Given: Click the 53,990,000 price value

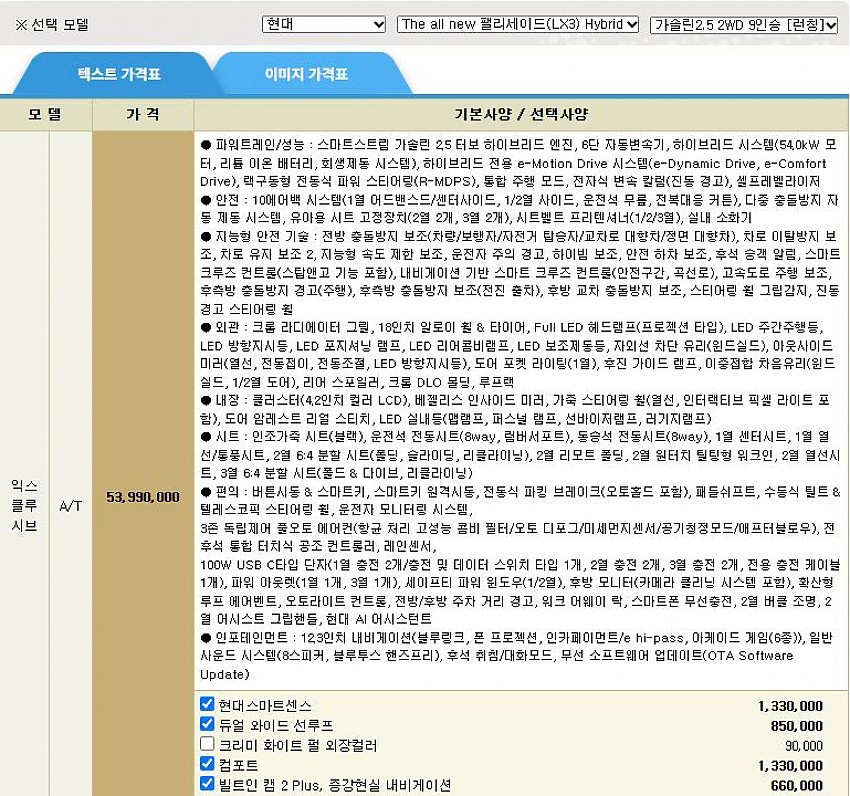Looking at the screenshot, I should (142, 497).
